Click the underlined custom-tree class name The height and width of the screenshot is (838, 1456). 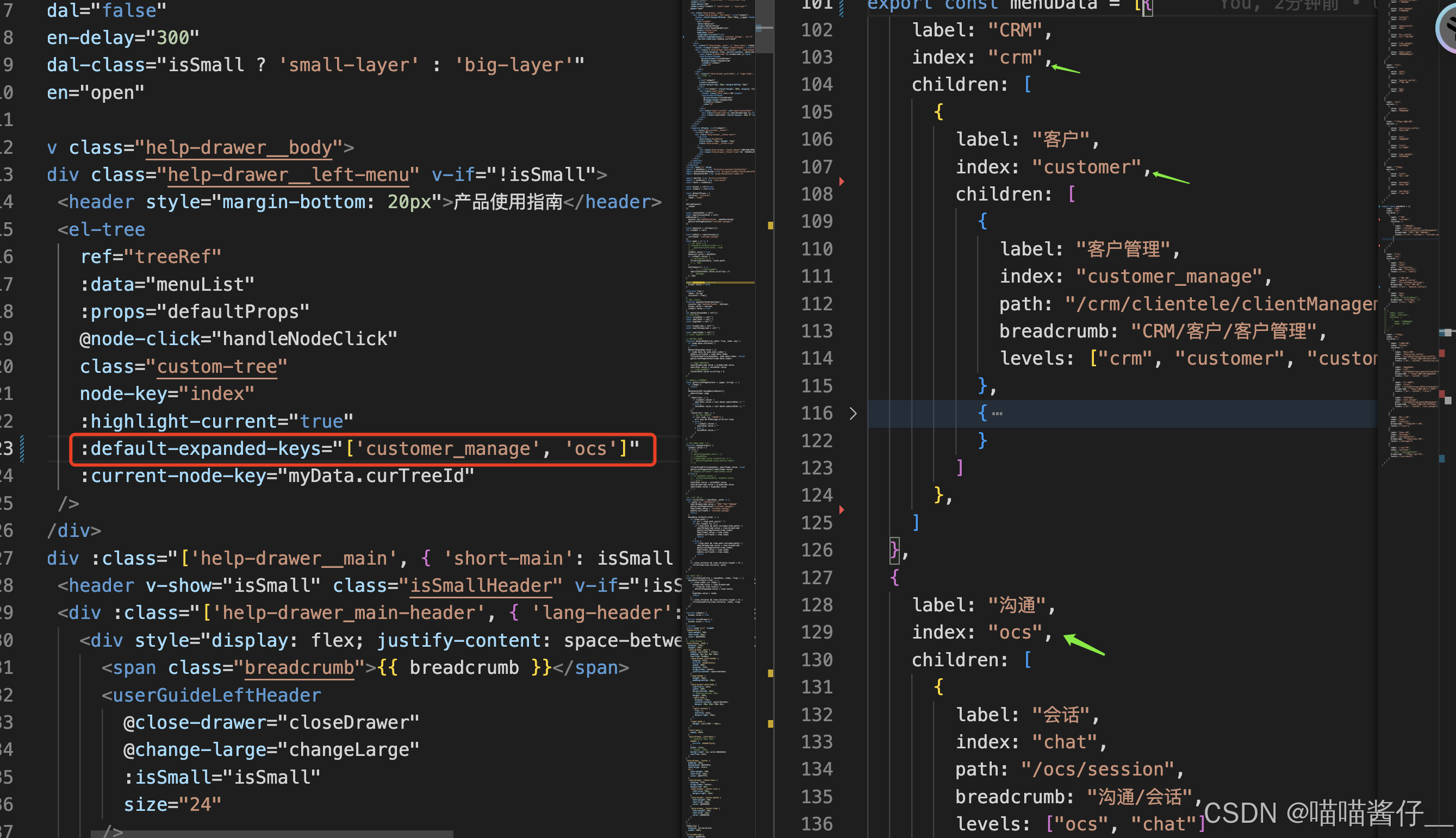217,367
